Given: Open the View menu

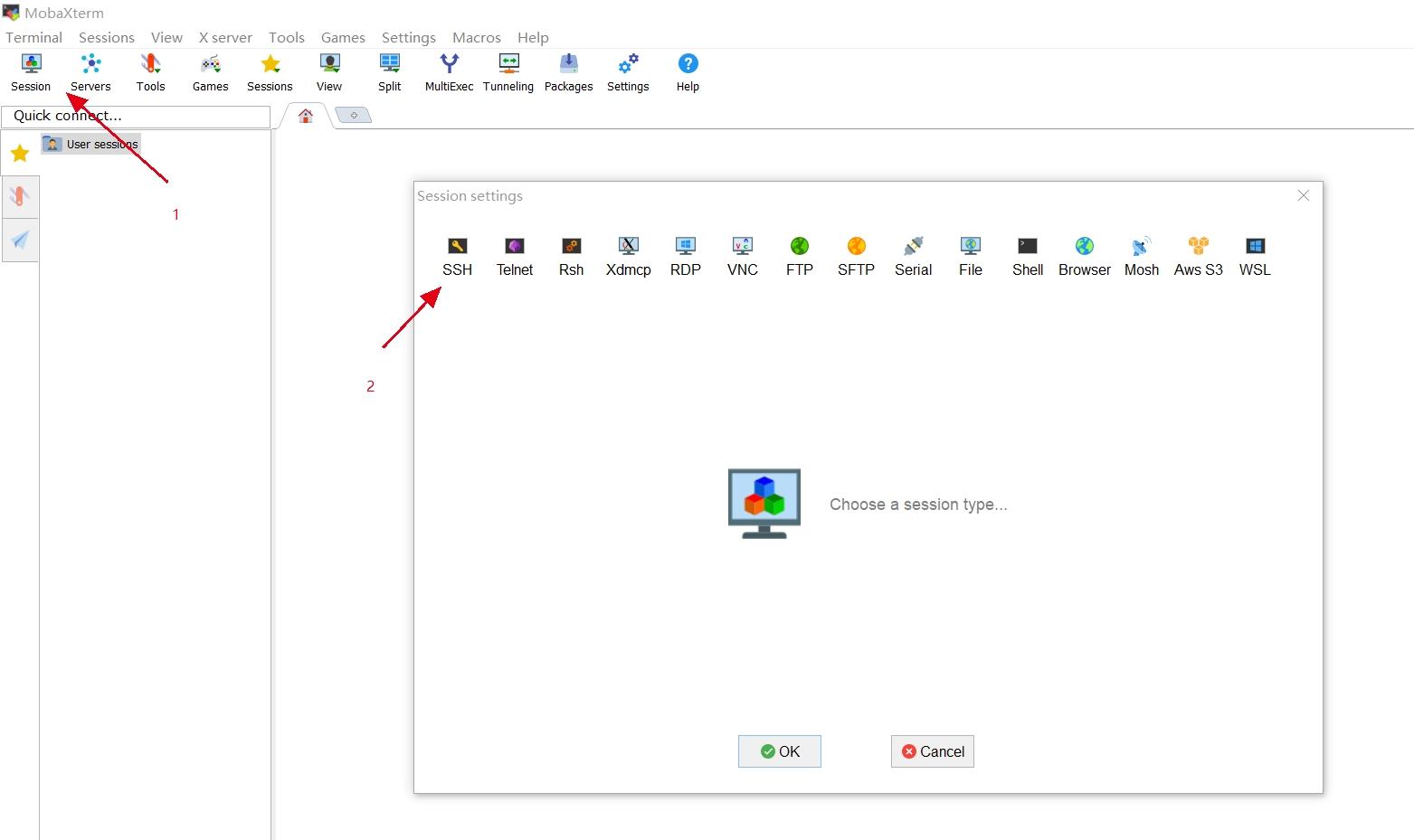Looking at the screenshot, I should coord(166,37).
